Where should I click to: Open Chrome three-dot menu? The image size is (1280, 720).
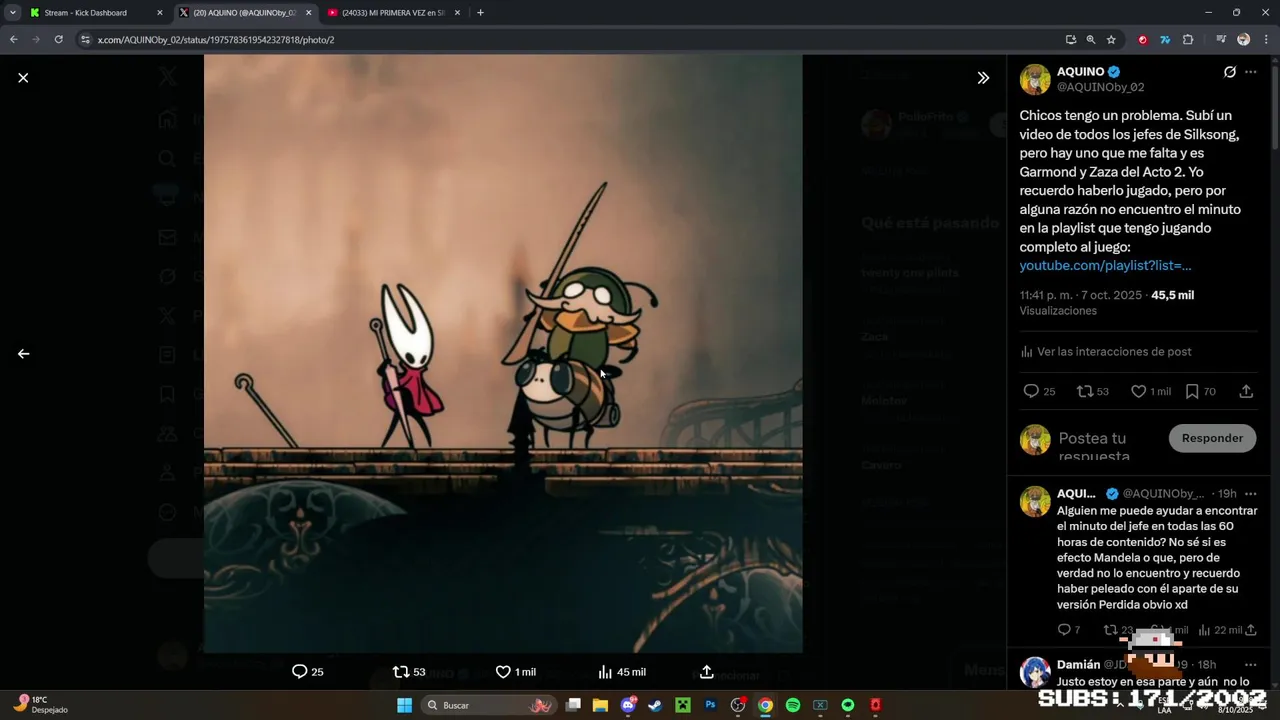[x=1266, y=40]
